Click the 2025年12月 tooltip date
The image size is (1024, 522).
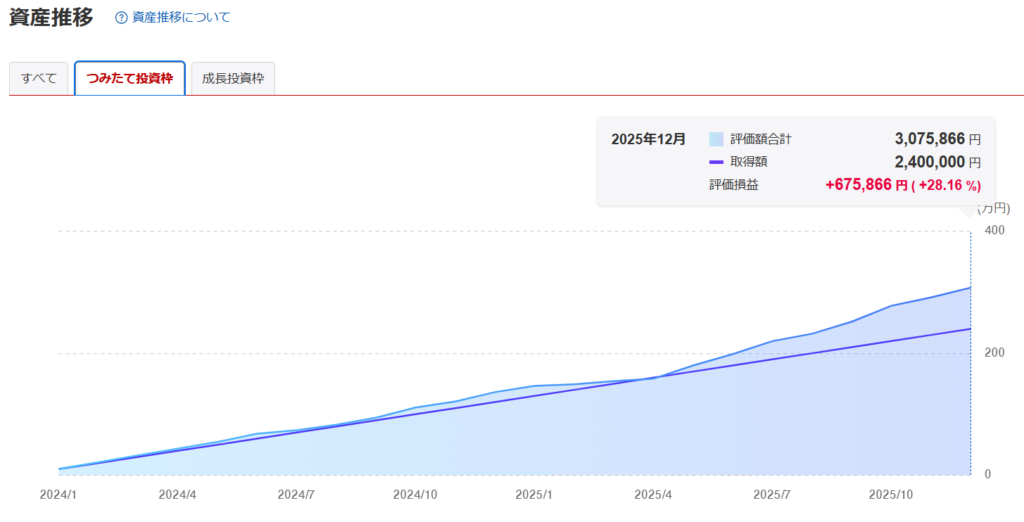(649, 139)
